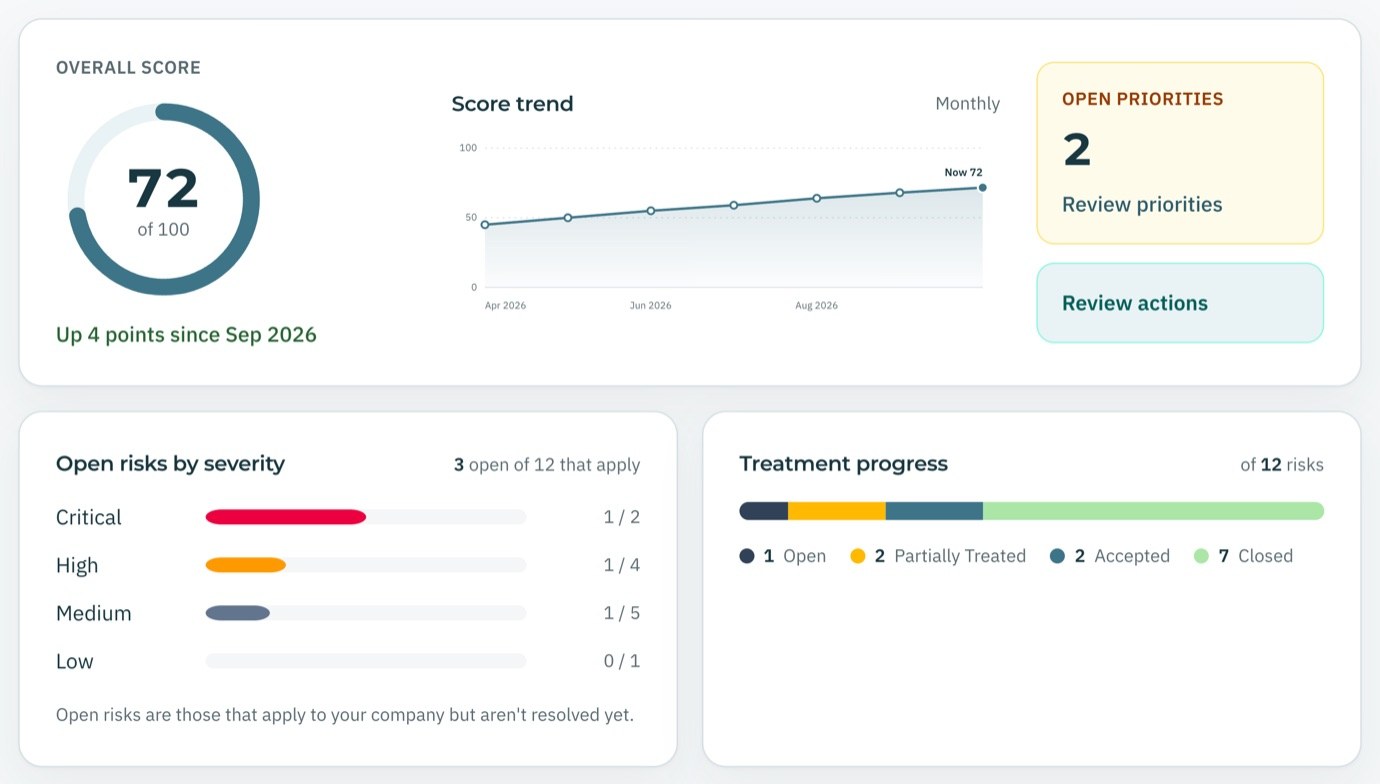Click the Open legend dot
The height and width of the screenshot is (784, 1380).
click(747, 556)
